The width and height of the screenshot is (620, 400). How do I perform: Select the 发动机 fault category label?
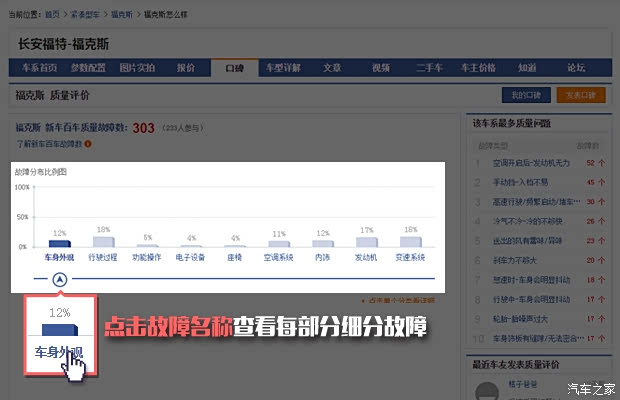coord(366,257)
